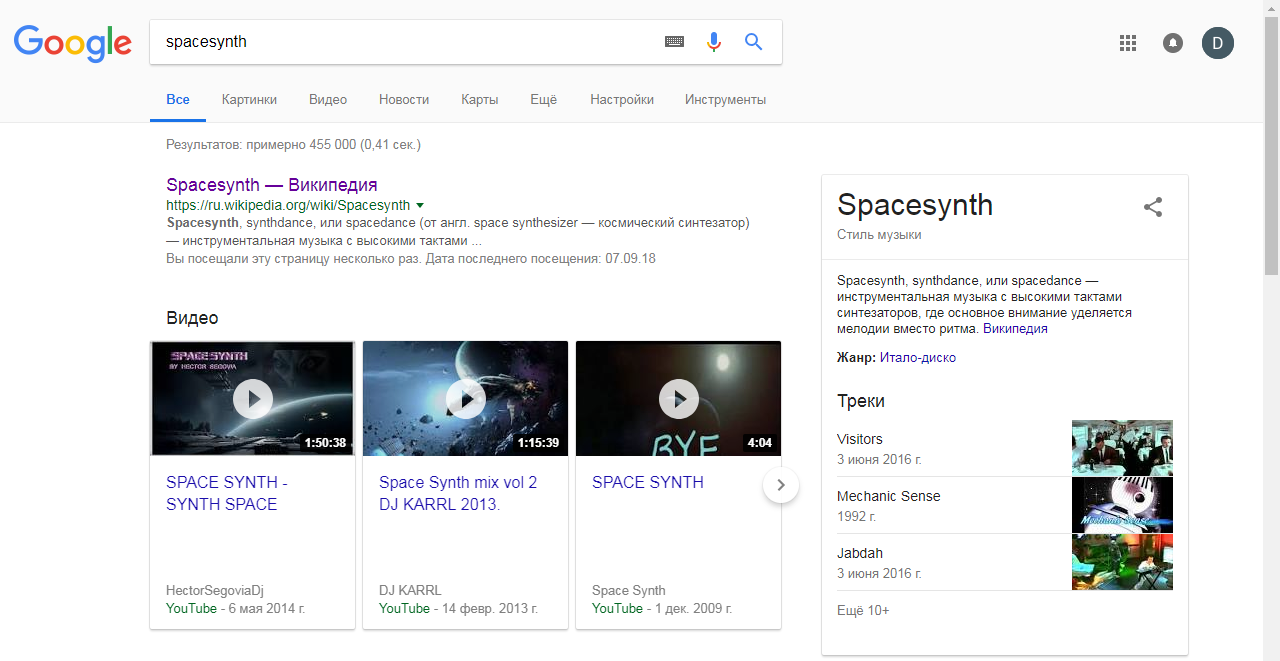
Task: Switch to the Картинки tab
Action: 250,100
